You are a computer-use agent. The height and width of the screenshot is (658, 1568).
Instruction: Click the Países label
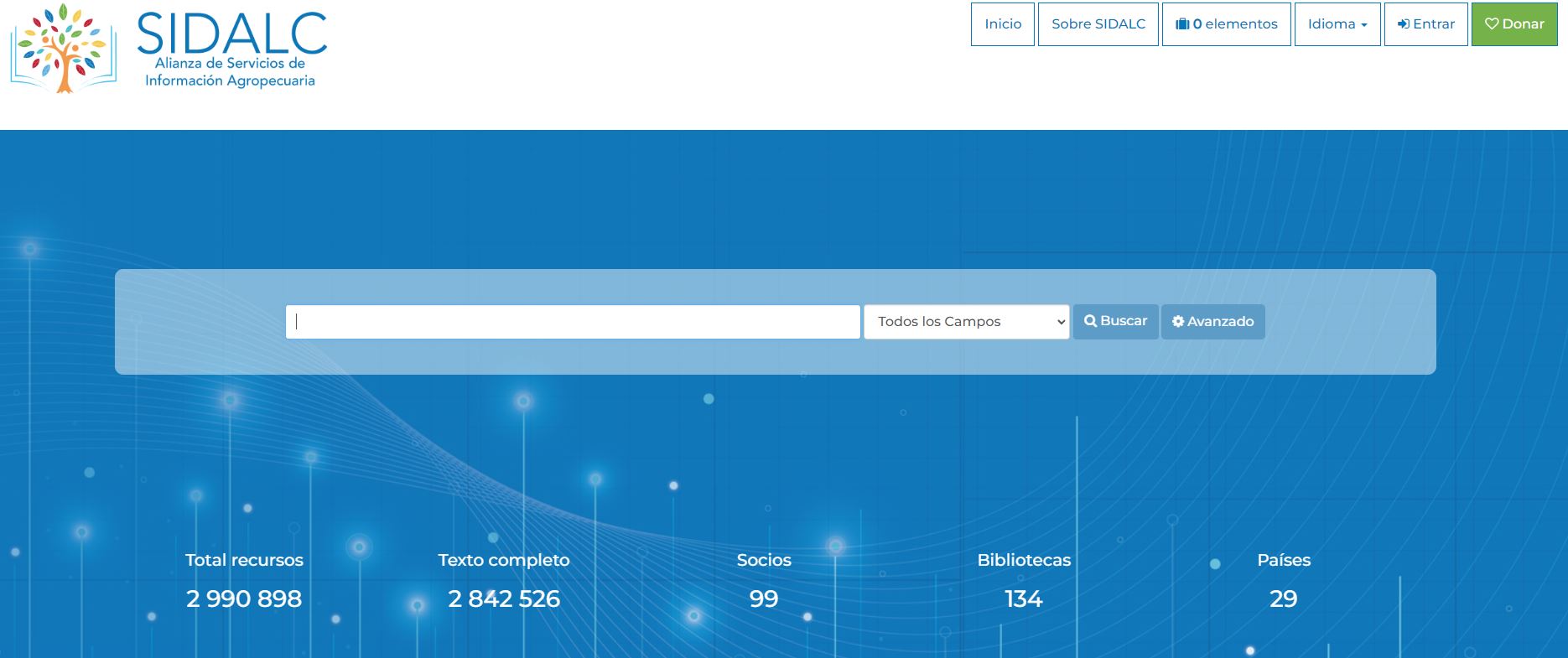coord(1284,560)
